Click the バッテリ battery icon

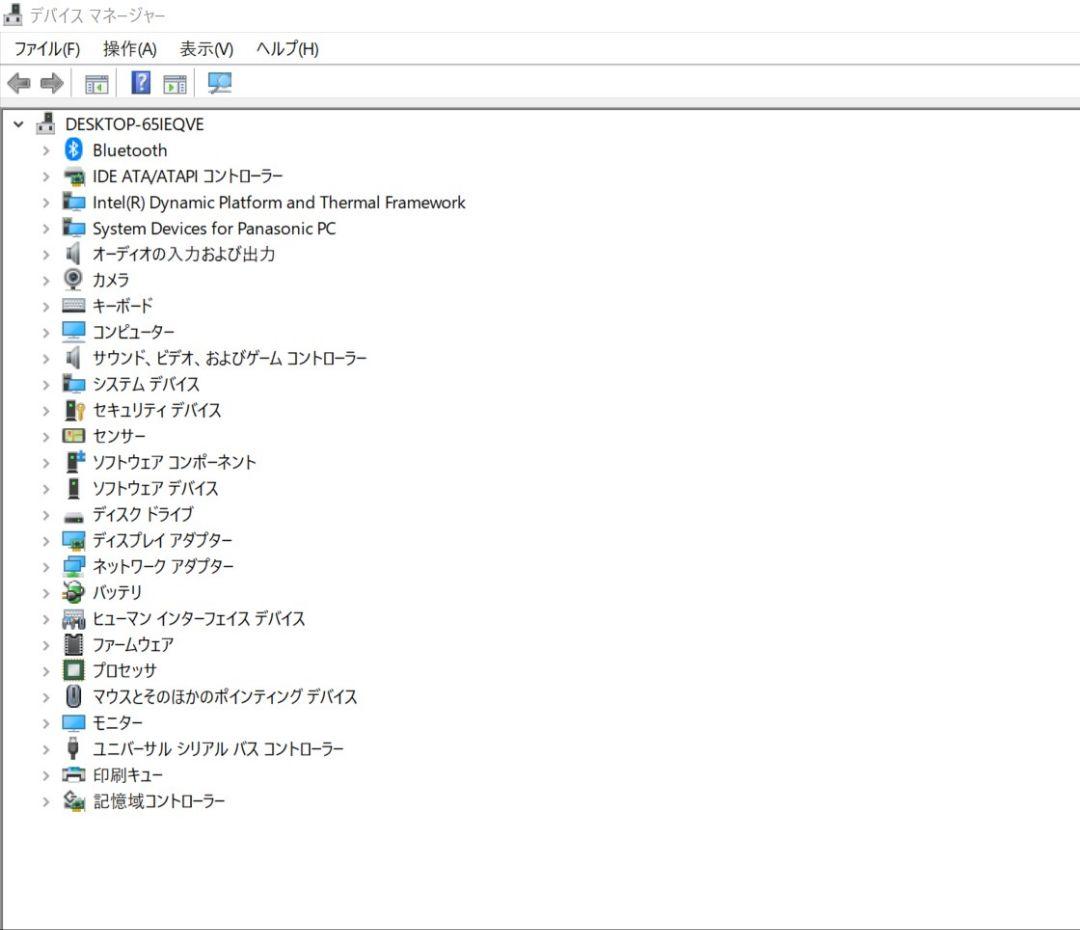pyautogui.click(x=73, y=592)
